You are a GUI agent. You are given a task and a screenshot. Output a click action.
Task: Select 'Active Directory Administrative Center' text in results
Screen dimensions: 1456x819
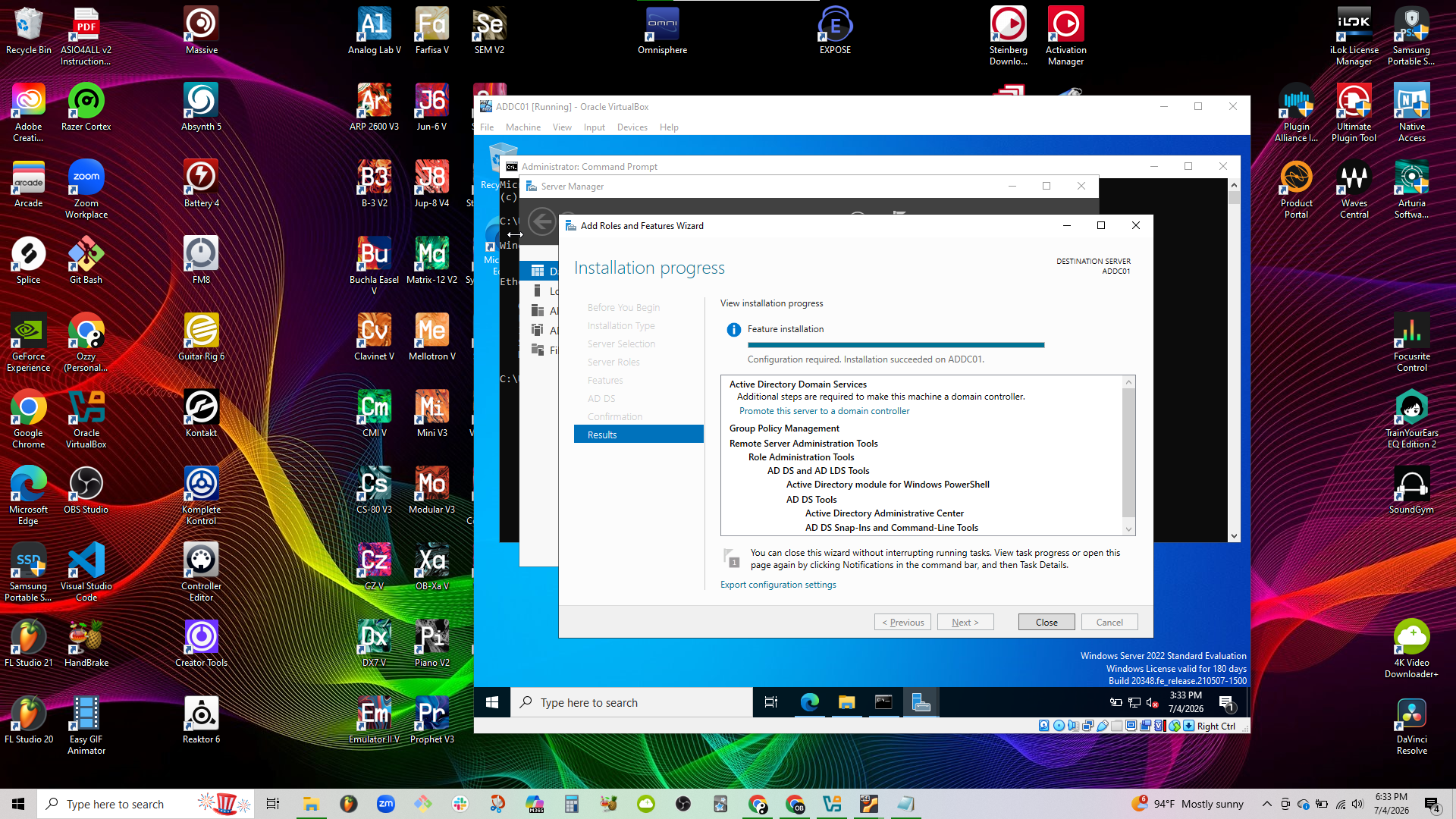click(x=884, y=513)
